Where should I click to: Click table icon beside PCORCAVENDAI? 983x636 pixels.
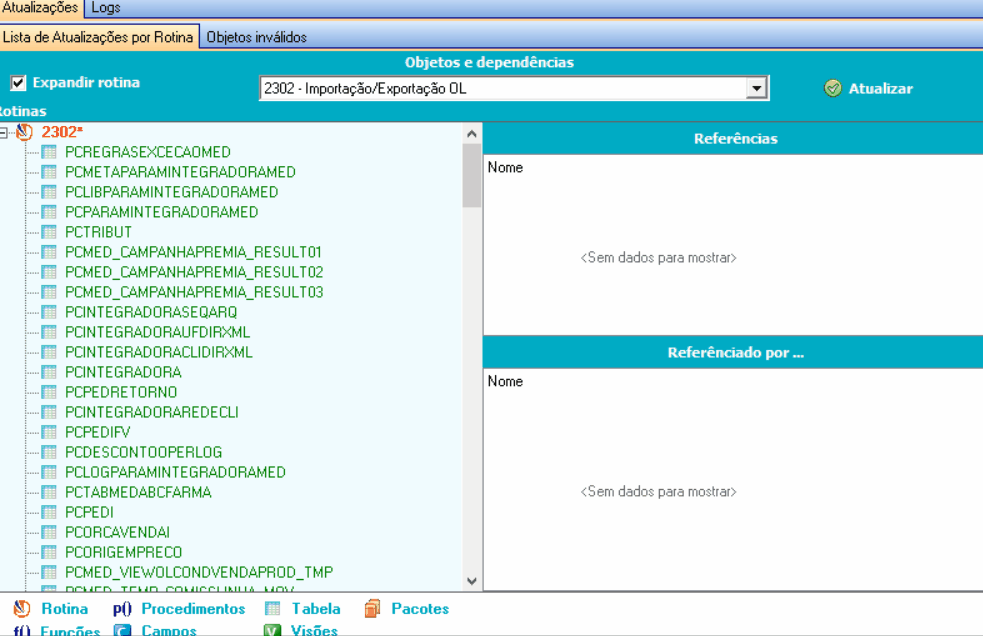pos(49,533)
